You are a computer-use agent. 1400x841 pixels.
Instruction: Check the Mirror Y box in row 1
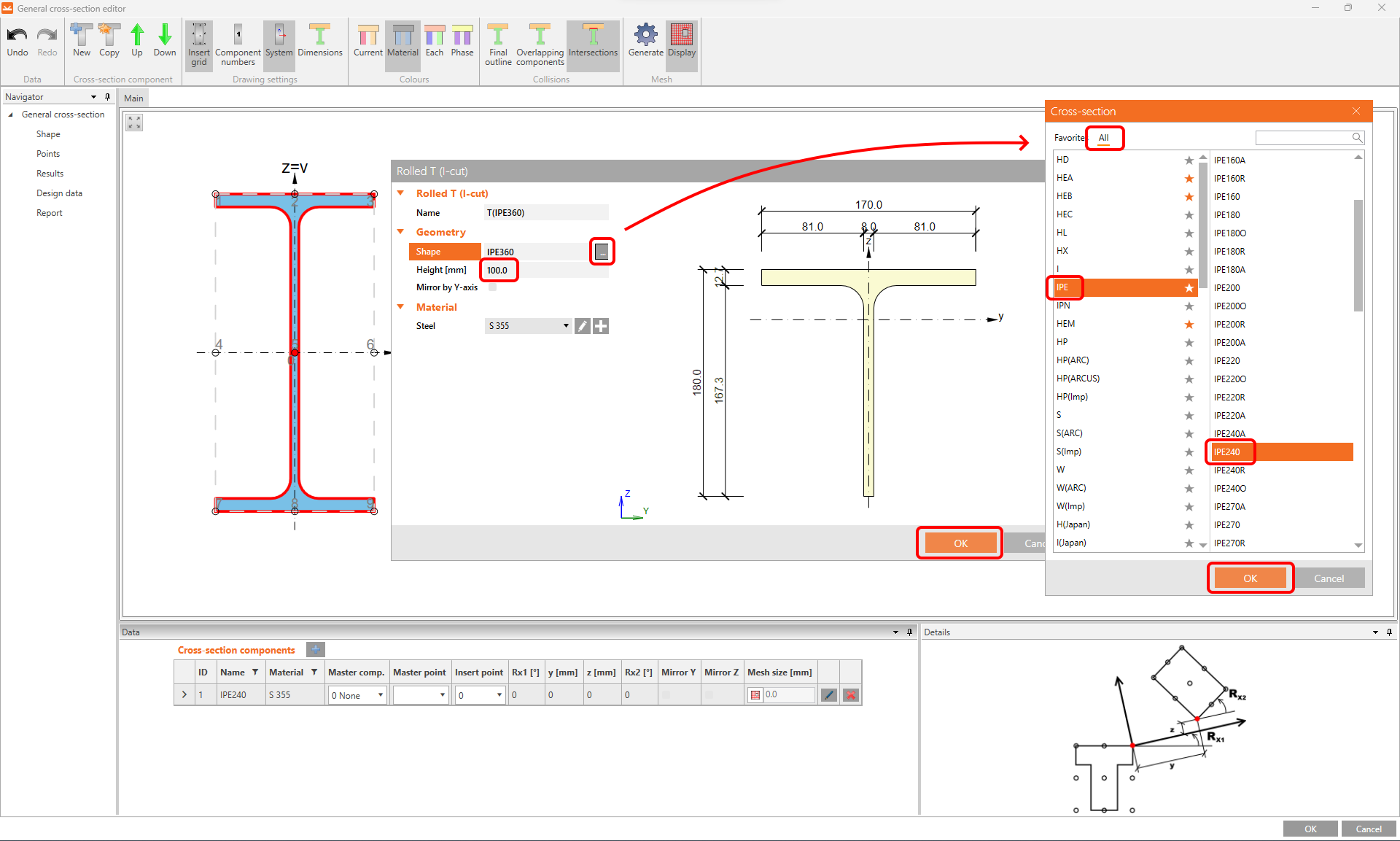click(666, 695)
